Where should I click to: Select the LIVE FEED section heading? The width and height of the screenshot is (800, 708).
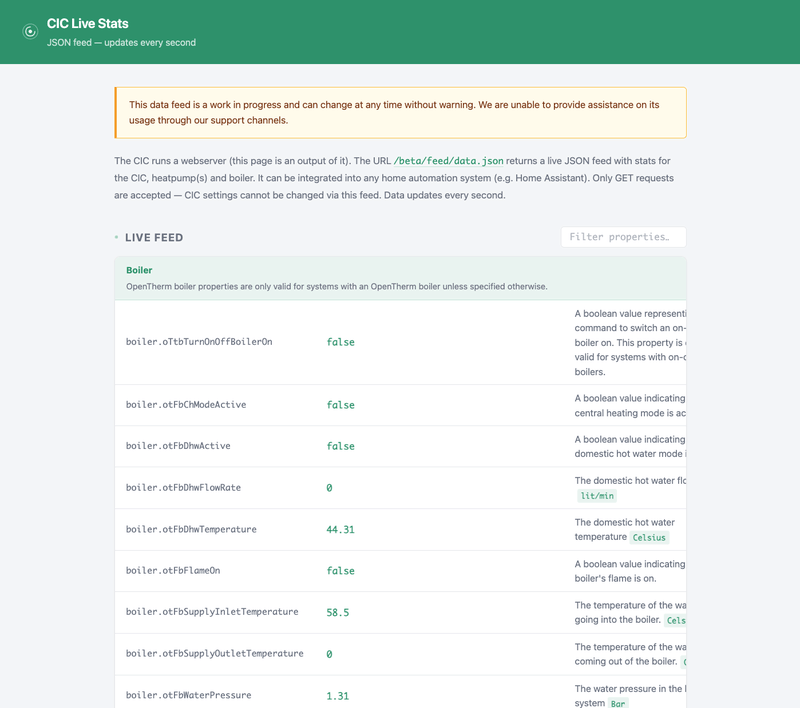point(154,238)
